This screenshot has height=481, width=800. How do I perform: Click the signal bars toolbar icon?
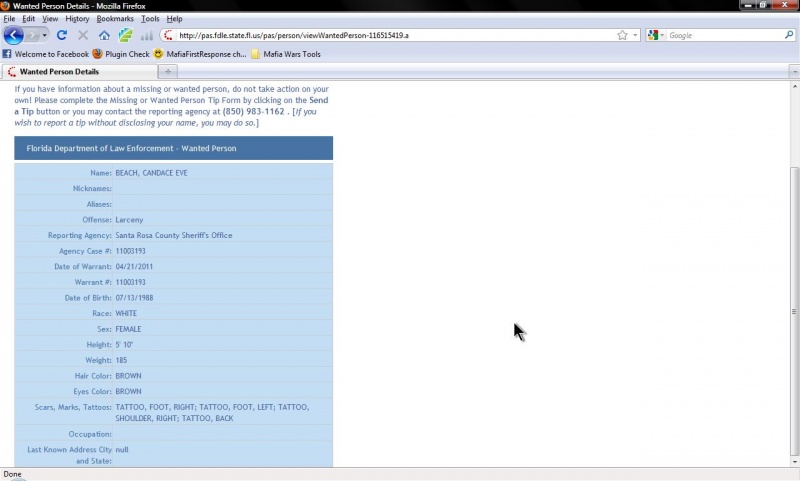[x=146, y=35]
